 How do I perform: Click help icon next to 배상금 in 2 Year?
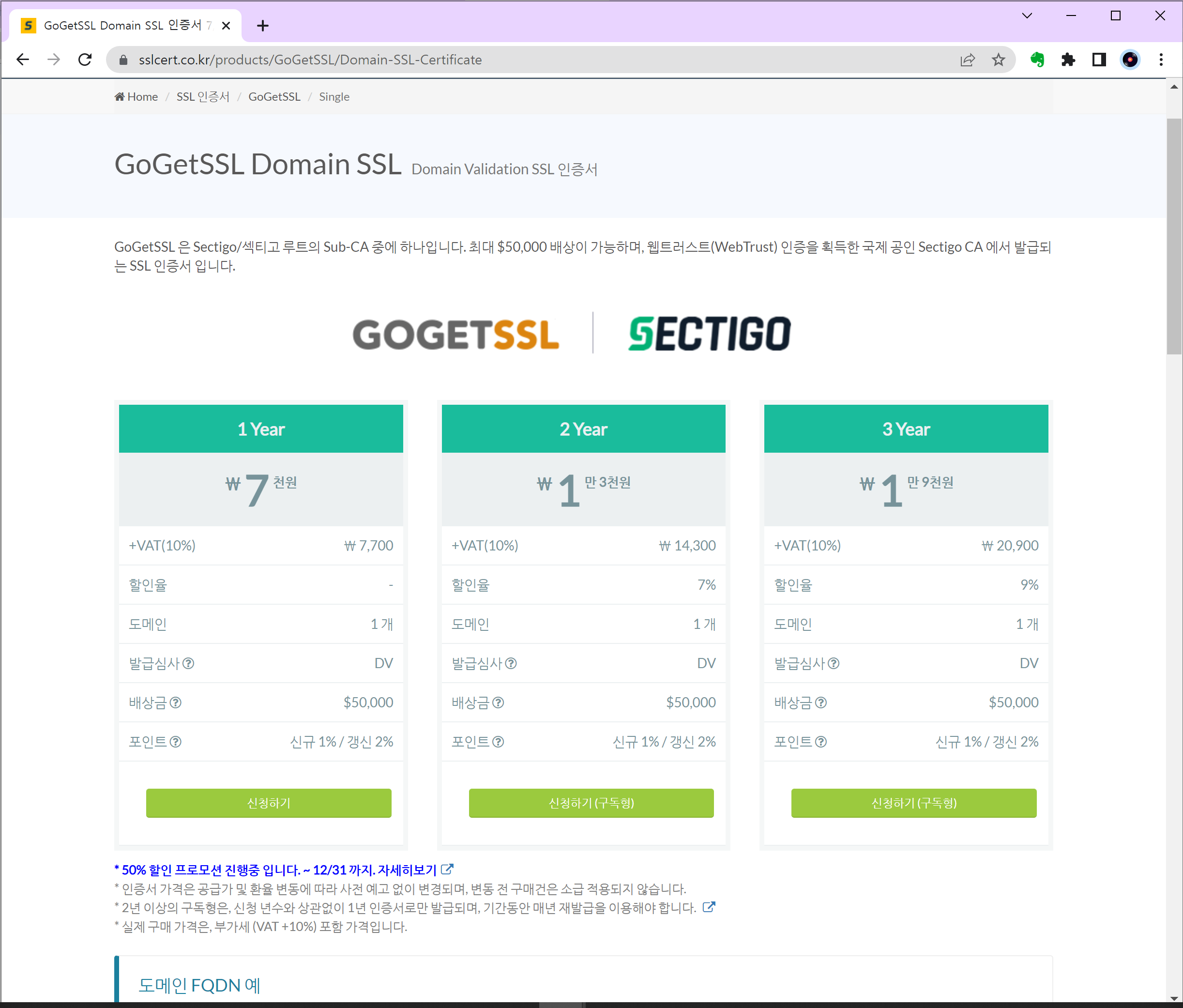(499, 703)
